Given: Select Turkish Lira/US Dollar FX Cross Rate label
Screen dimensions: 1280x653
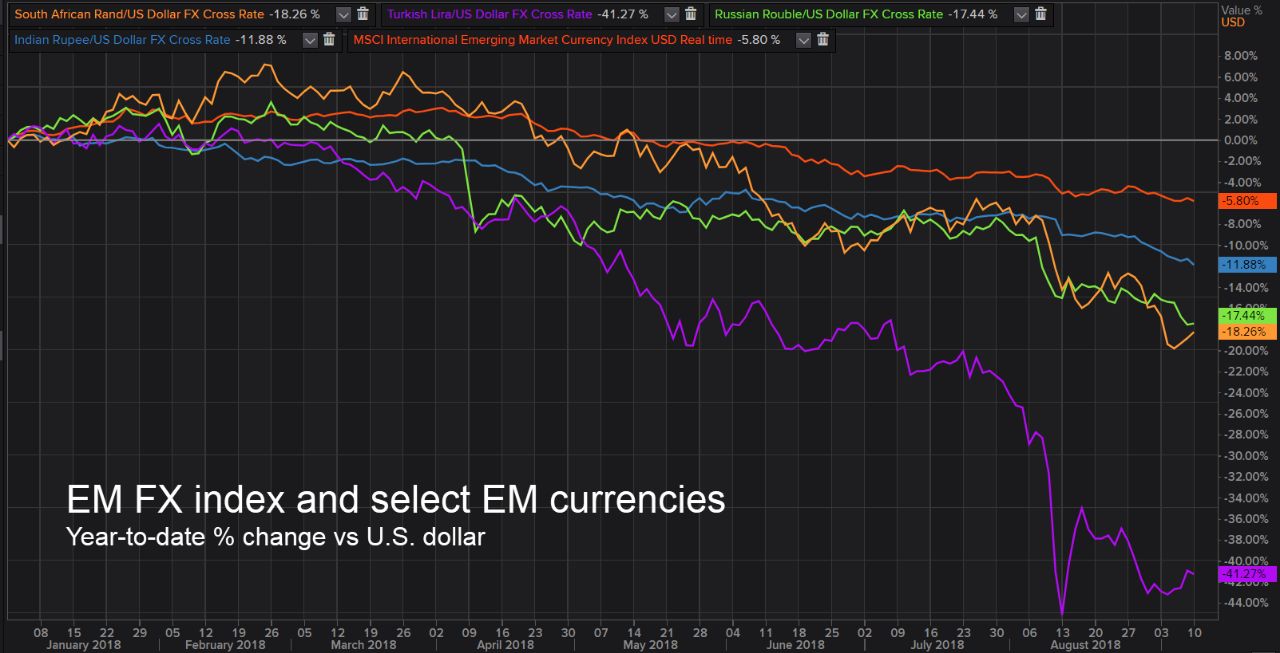Looking at the screenshot, I should (x=489, y=14).
